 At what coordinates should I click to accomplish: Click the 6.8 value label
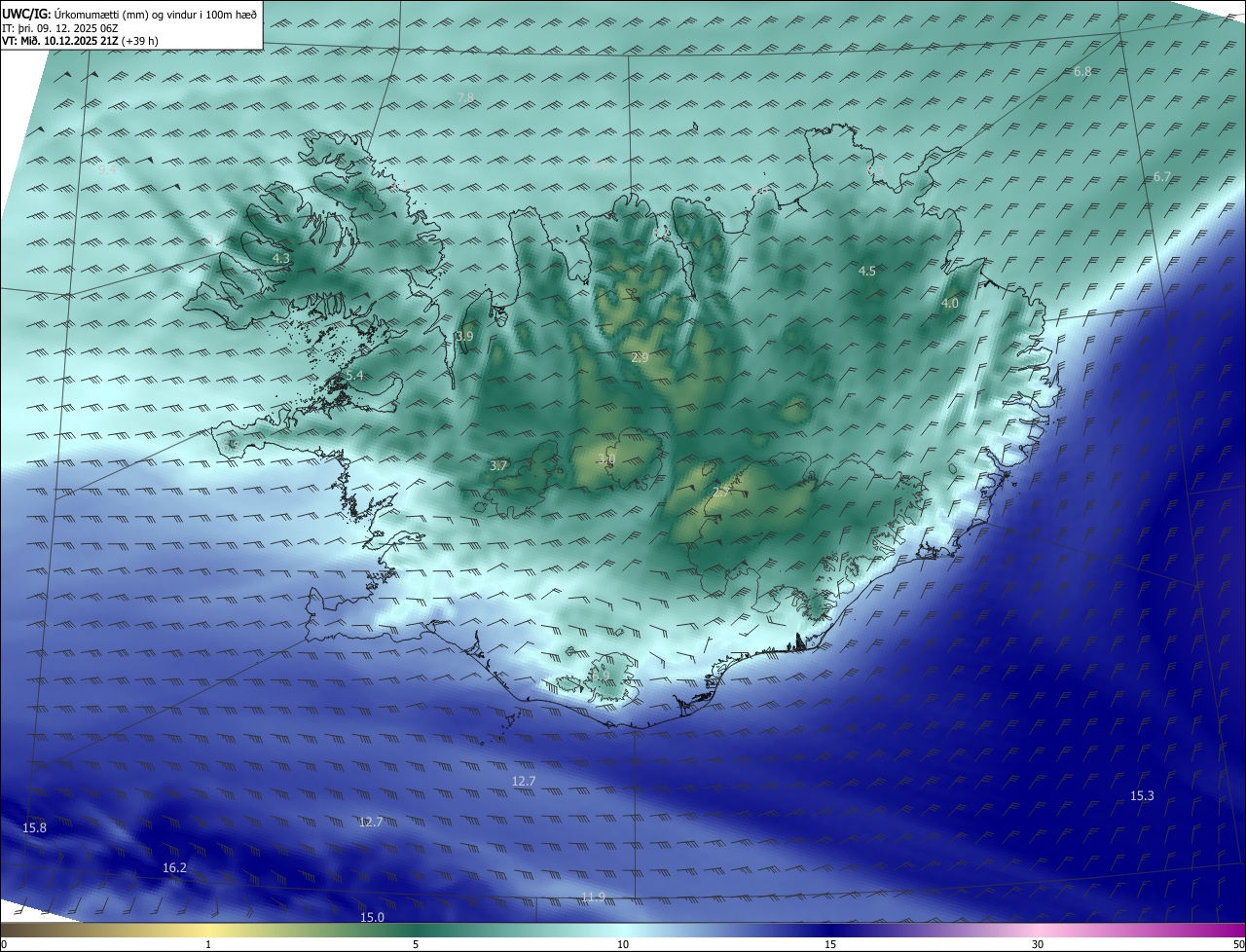tap(1082, 72)
